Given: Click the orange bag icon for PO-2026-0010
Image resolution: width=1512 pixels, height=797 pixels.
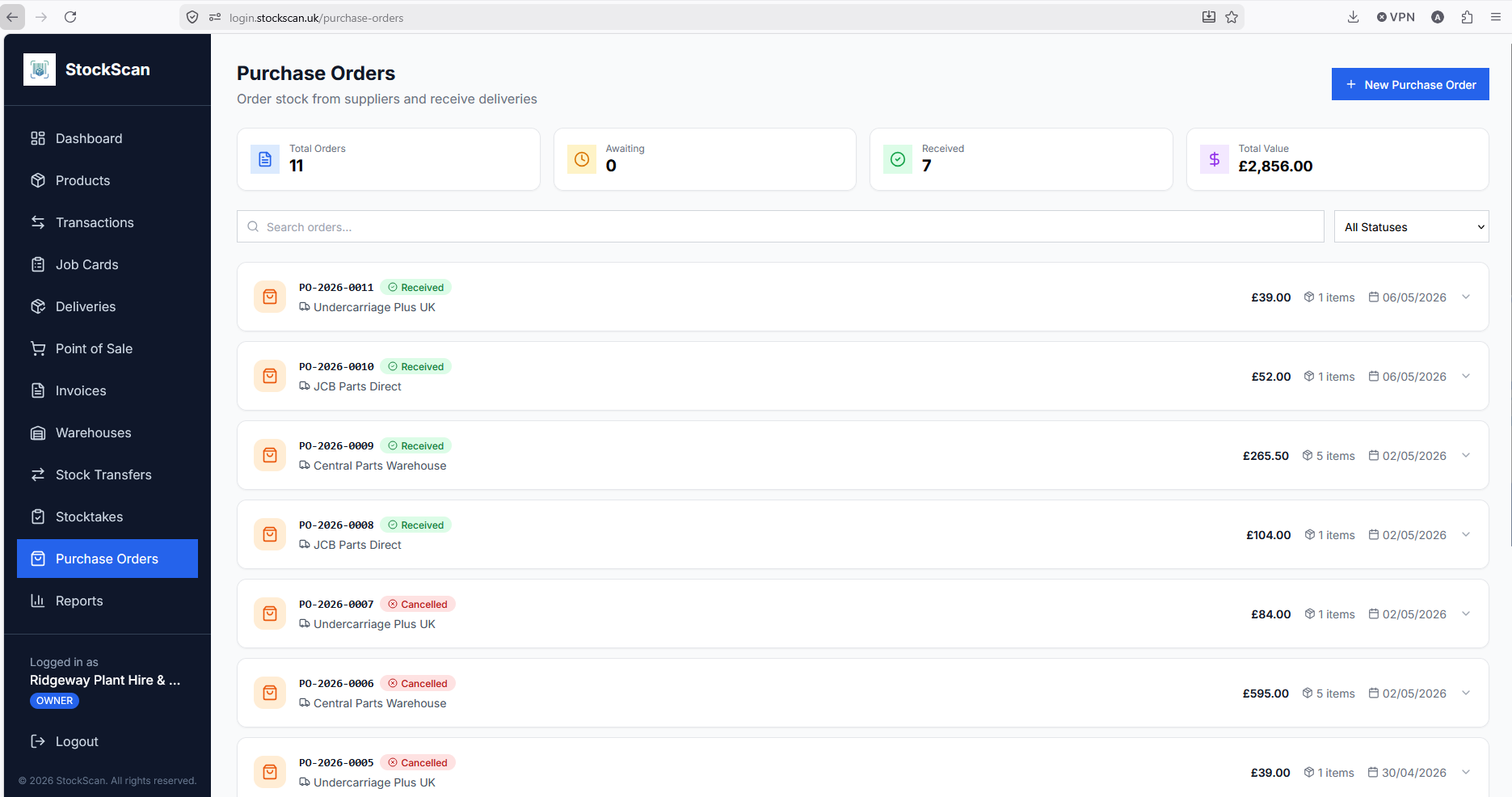Looking at the screenshot, I should (270, 376).
